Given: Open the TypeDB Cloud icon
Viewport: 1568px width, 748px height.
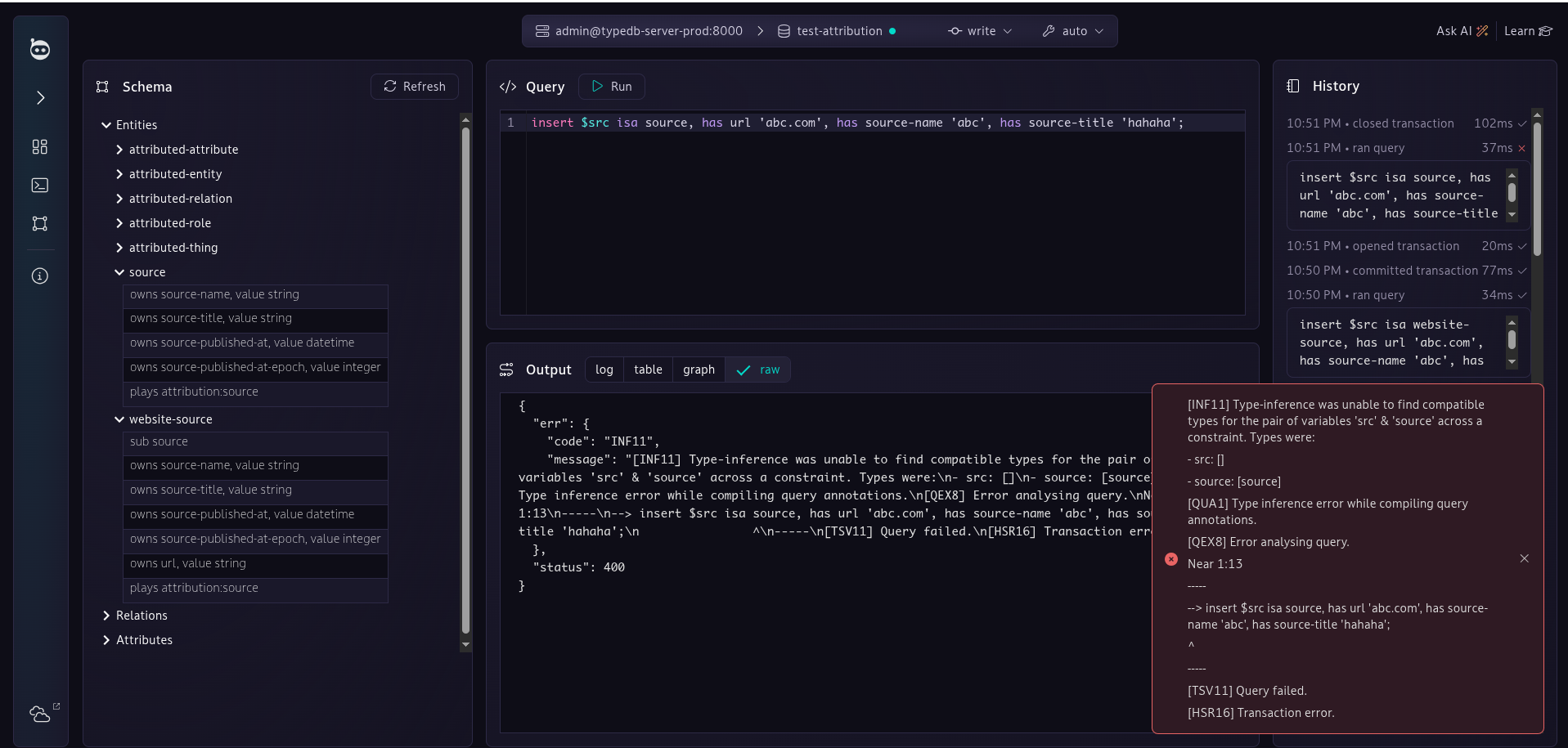Looking at the screenshot, I should click(x=40, y=714).
